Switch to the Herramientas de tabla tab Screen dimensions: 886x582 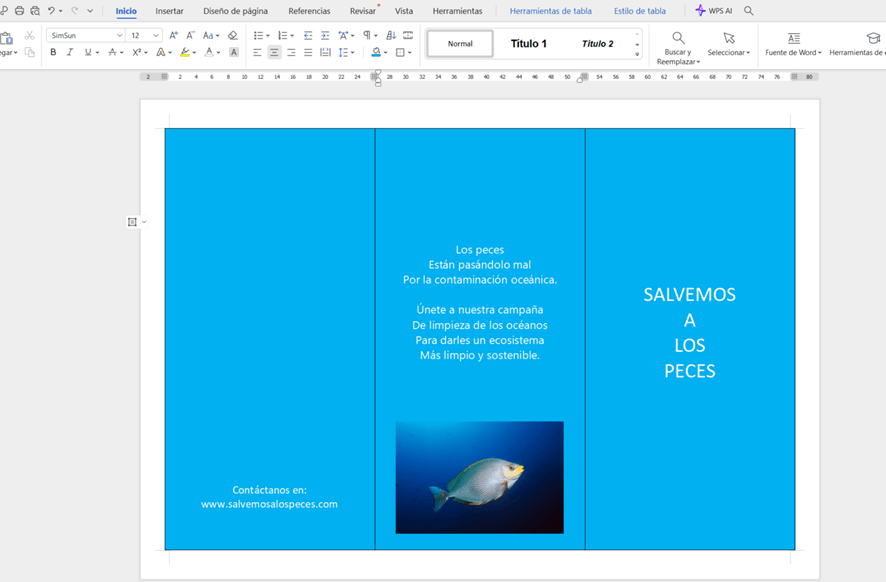pyautogui.click(x=550, y=11)
